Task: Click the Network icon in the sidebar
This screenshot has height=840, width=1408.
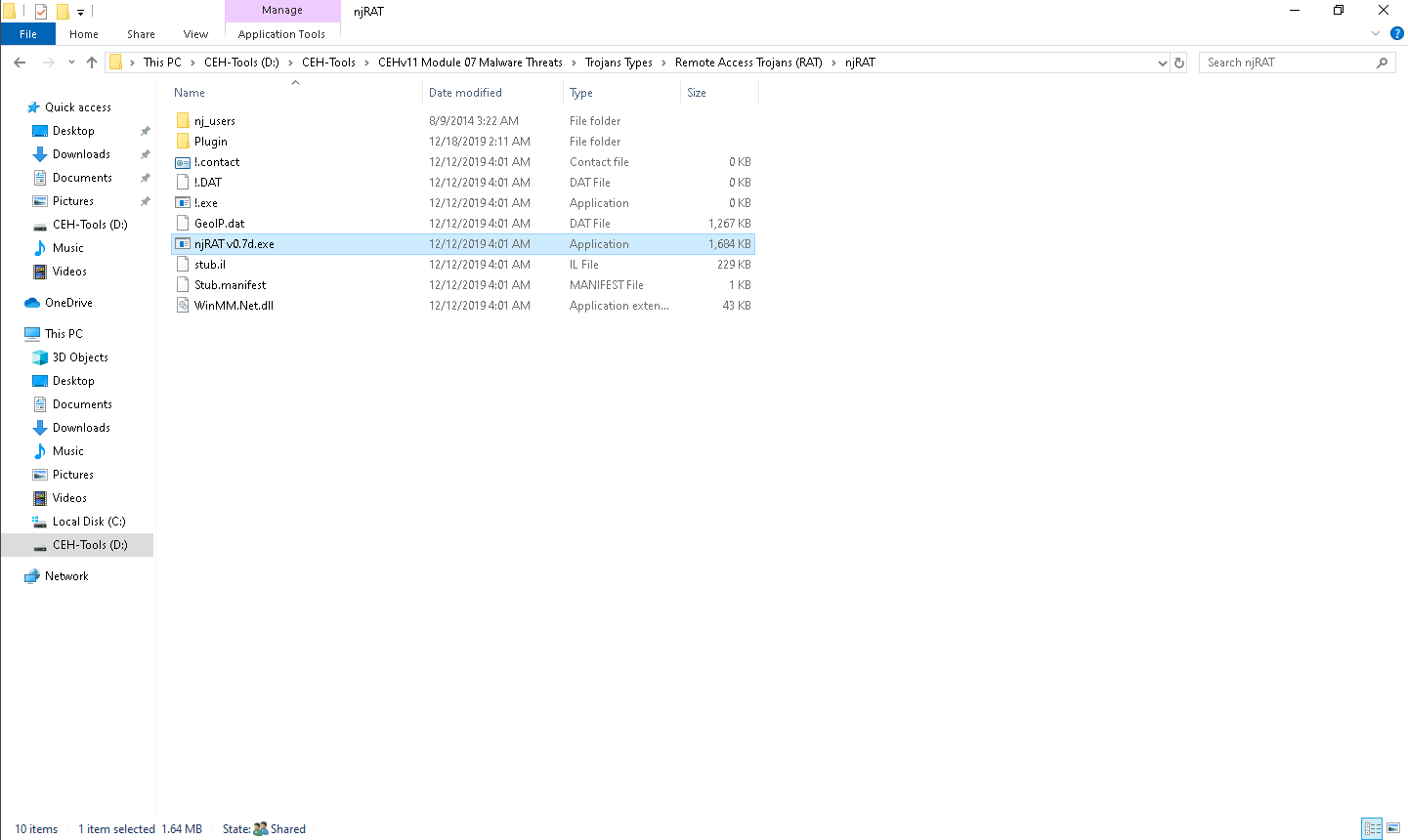Action: [x=32, y=576]
